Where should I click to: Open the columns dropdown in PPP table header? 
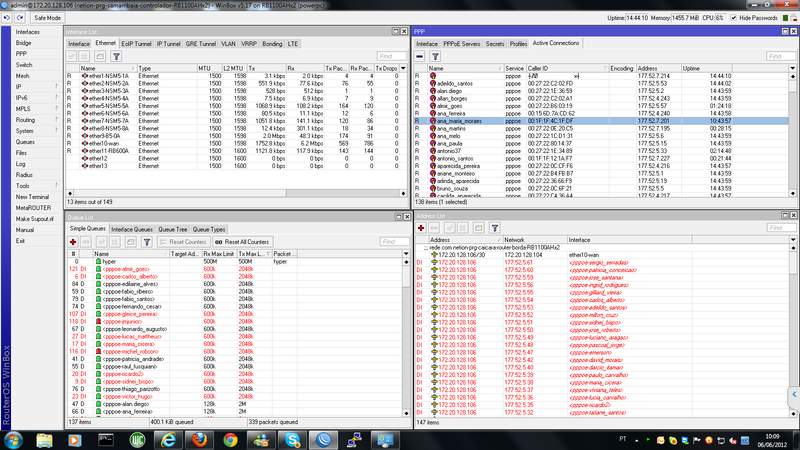[x=792, y=68]
